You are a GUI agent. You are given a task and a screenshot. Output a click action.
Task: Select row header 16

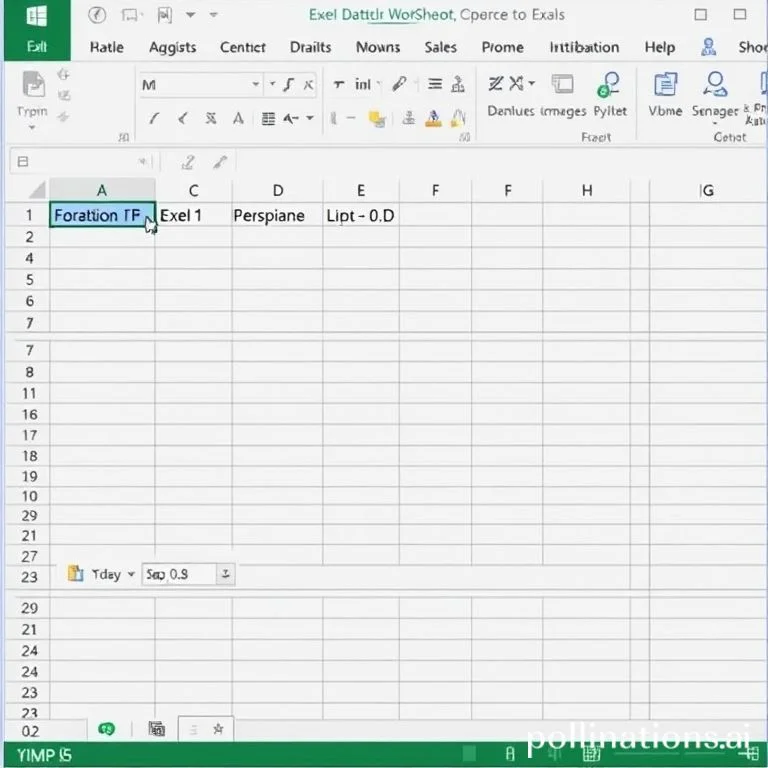click(29, 414)
